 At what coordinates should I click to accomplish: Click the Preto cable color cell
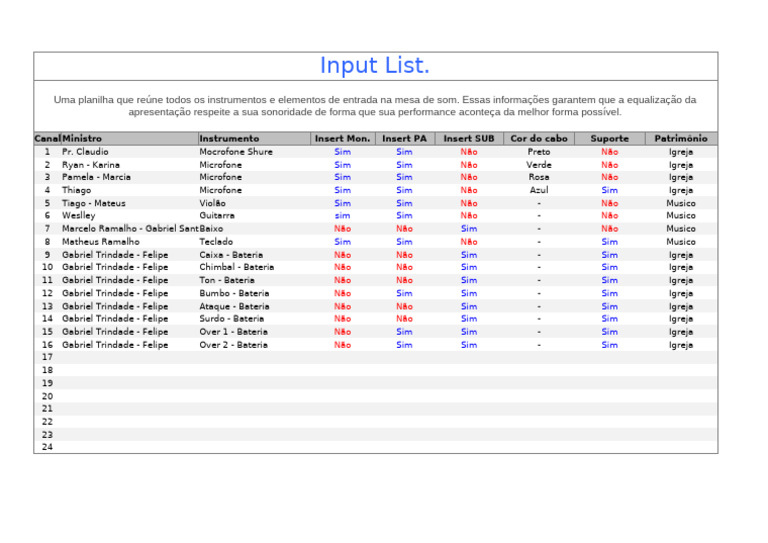(538, 152)
